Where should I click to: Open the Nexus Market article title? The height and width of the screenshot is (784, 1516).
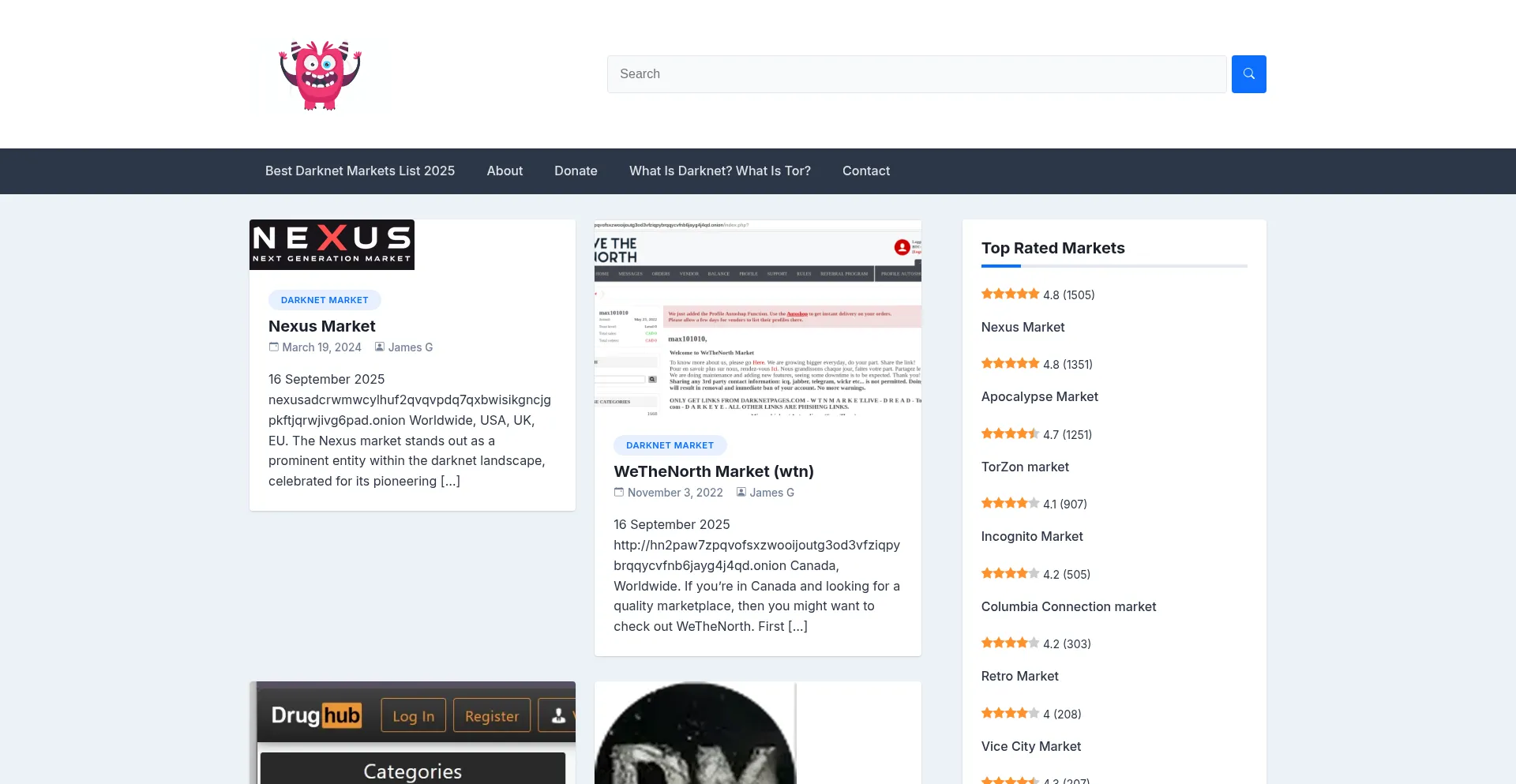tap(322, 326)
